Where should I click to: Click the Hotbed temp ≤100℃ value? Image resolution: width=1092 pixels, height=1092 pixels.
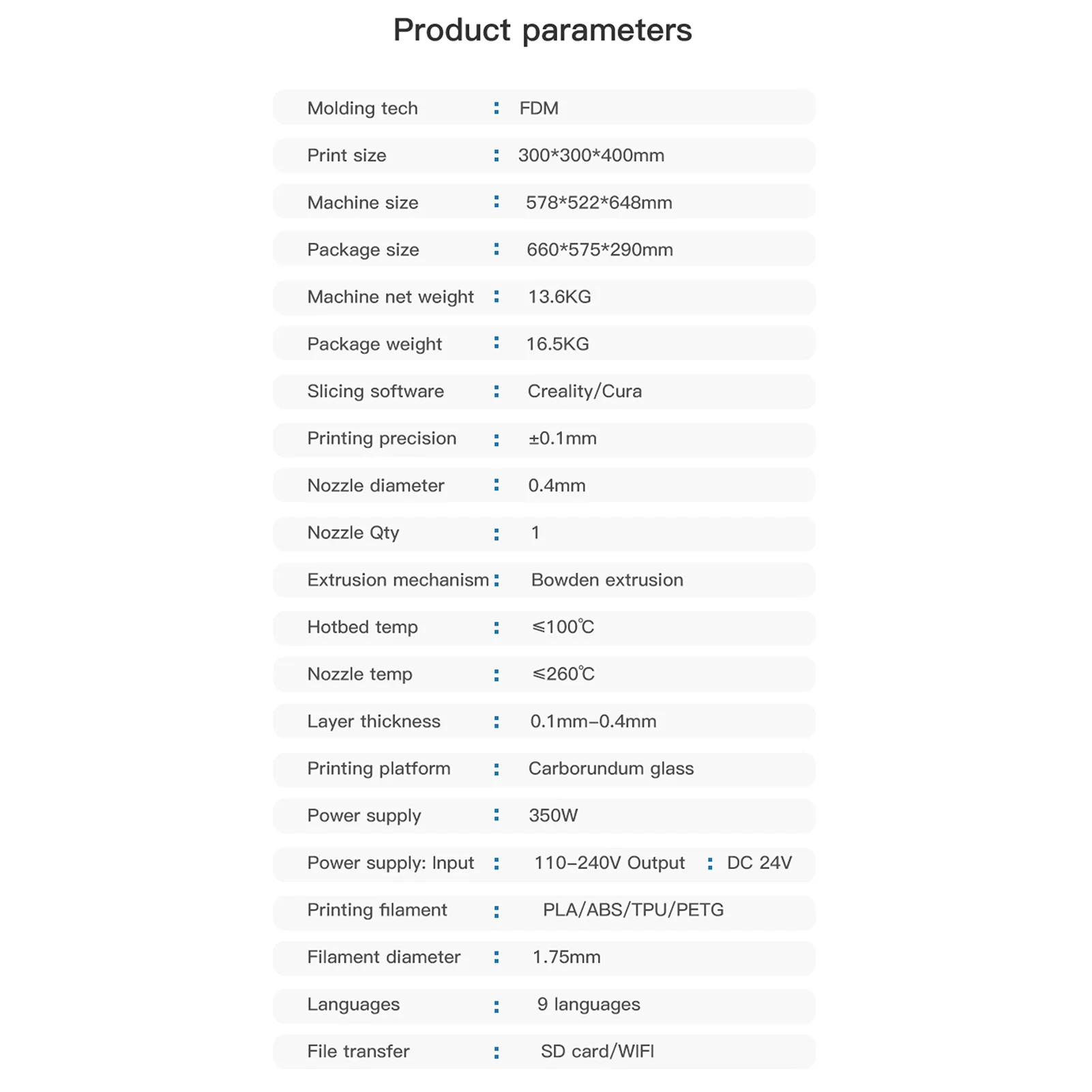click(x=563, y=627)
